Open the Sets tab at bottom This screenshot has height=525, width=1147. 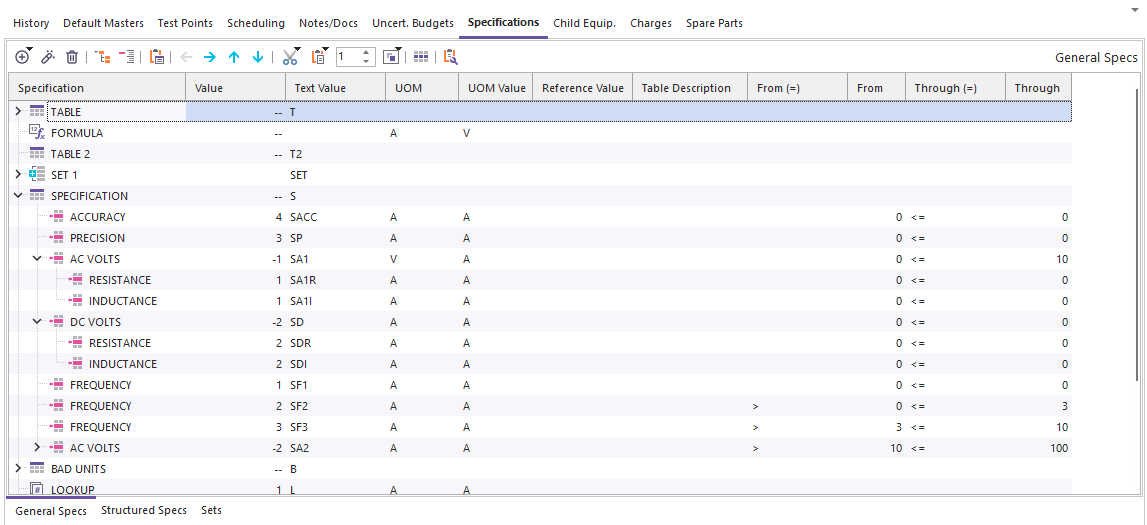[211, 511]
